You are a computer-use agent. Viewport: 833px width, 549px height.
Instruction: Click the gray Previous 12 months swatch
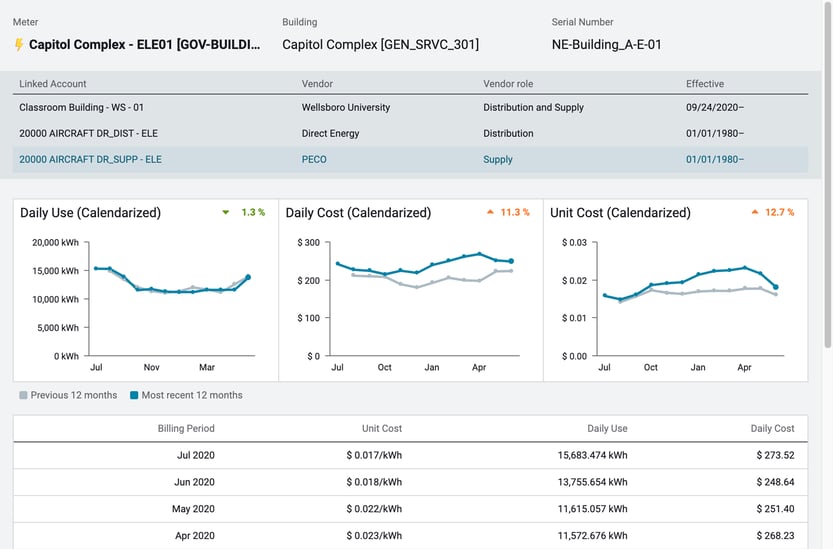point(24,395)
